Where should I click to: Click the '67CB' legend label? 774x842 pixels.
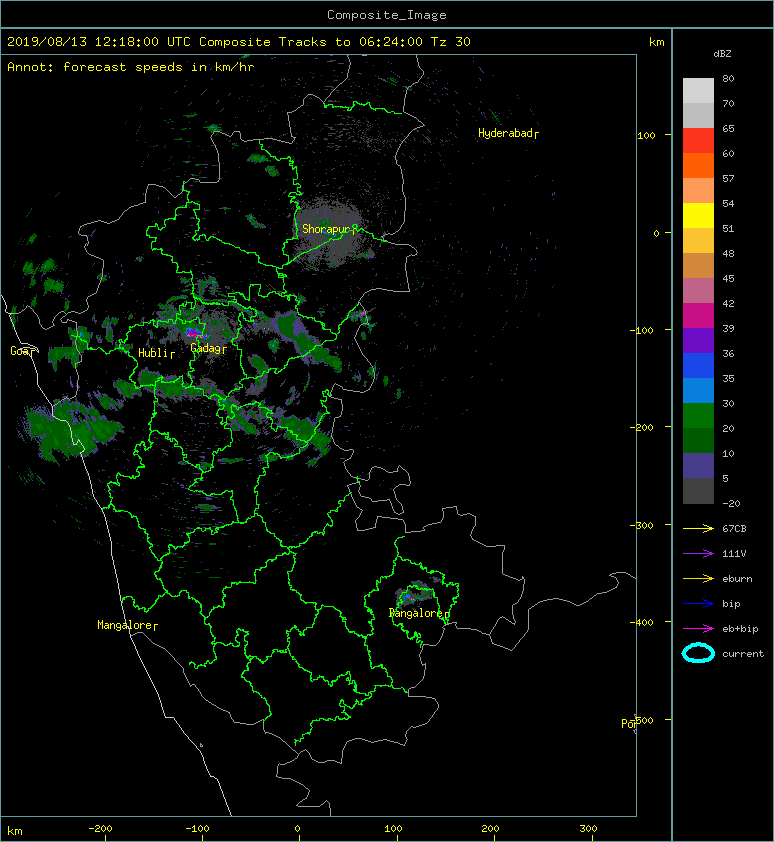(734, 529)
